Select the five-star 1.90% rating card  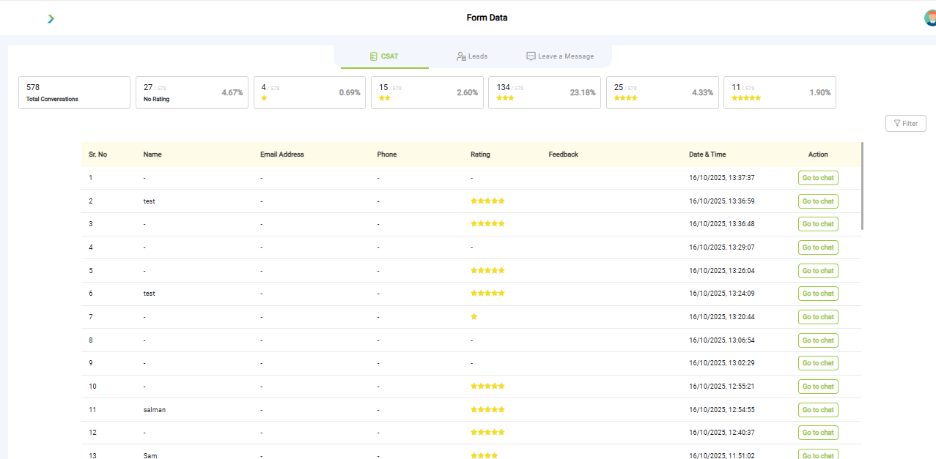[780, 93]
